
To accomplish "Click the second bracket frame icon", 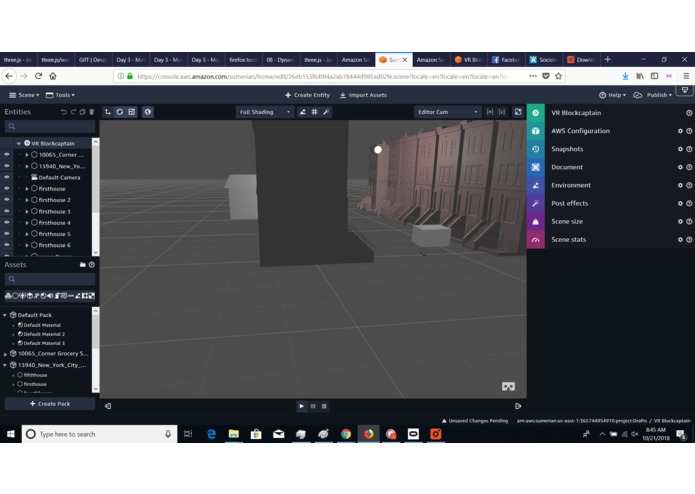I will click(x=502, y=112).
